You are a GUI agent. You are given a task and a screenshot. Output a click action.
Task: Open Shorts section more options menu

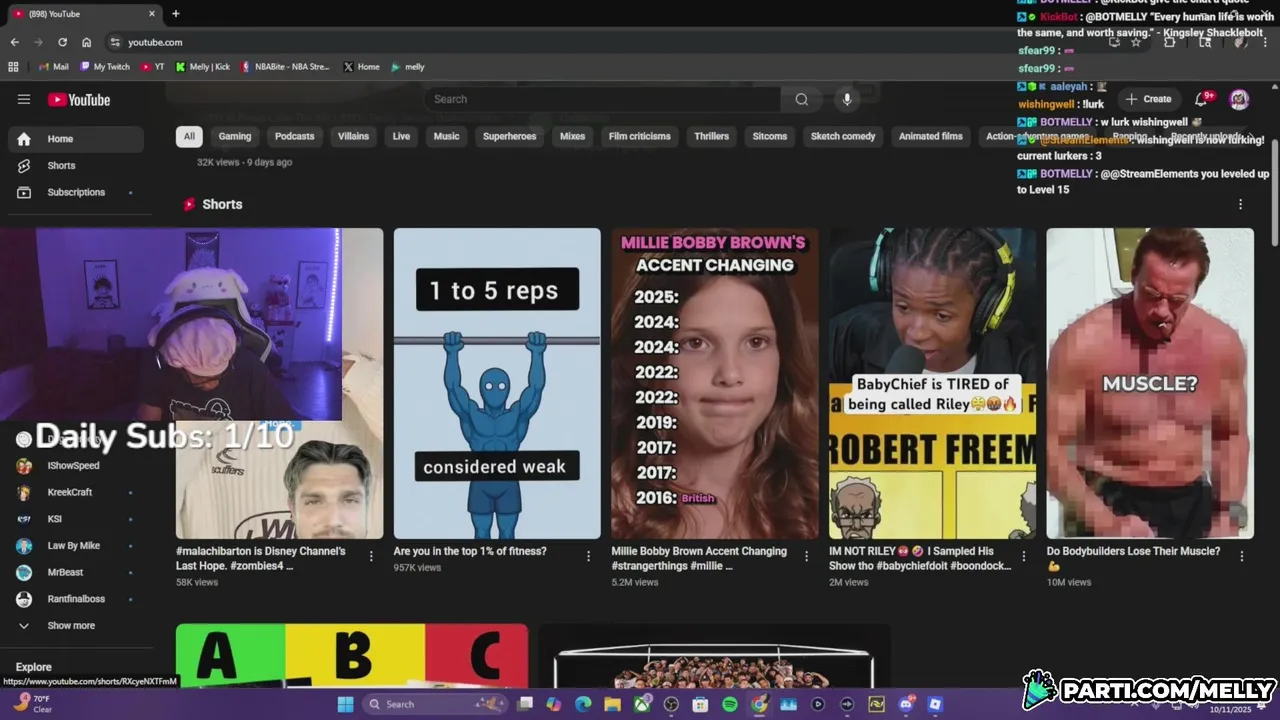pos(1240,204)
